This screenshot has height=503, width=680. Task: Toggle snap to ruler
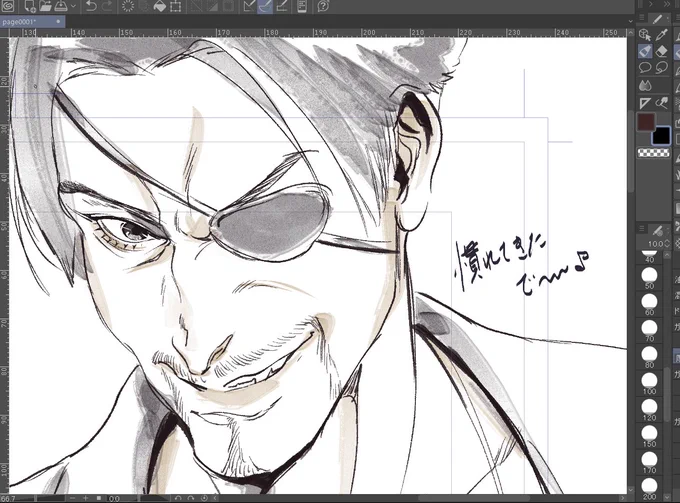249,6
